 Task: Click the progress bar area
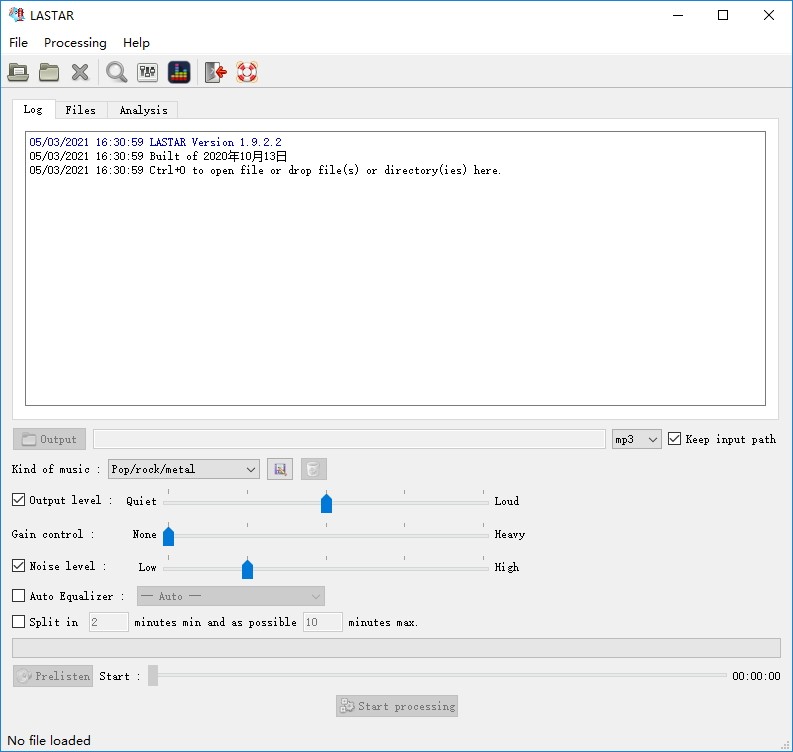pos(396,648)
